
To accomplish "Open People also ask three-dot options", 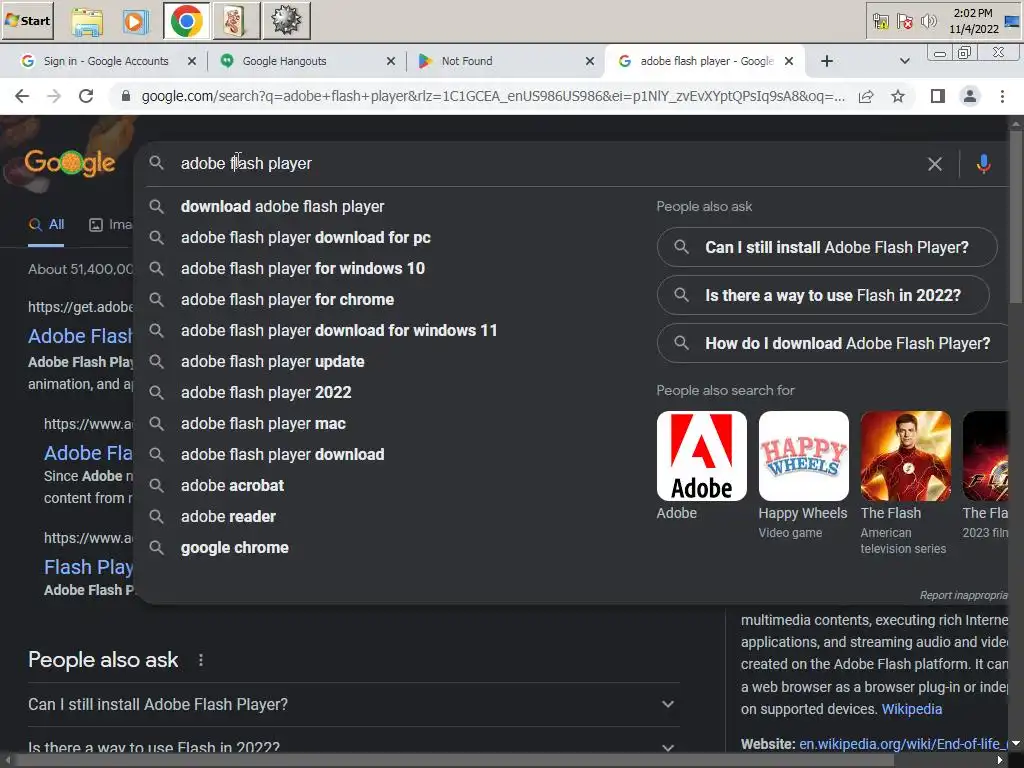I will point(201,660).
